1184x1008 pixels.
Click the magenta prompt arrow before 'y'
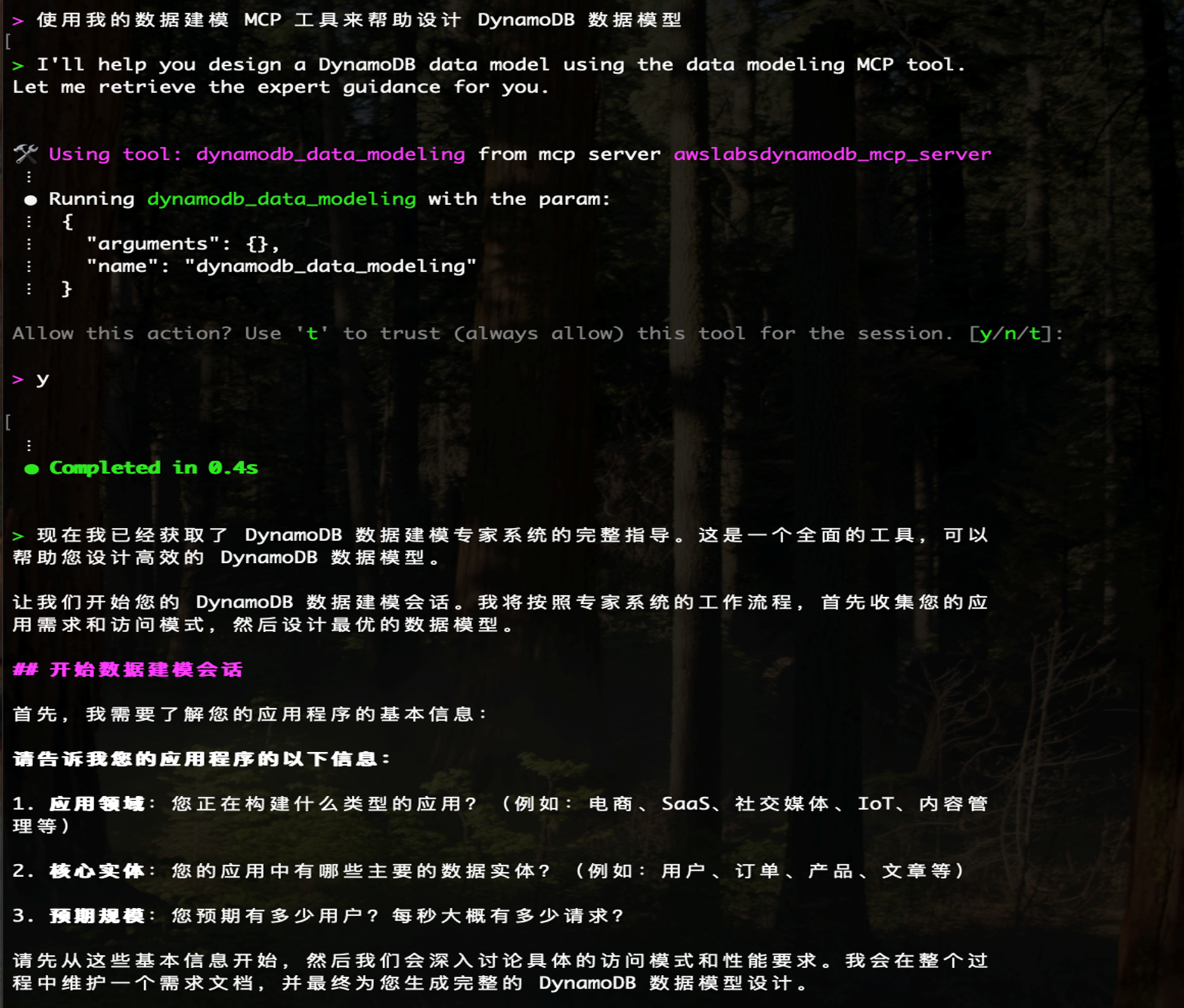click(18, 379)
